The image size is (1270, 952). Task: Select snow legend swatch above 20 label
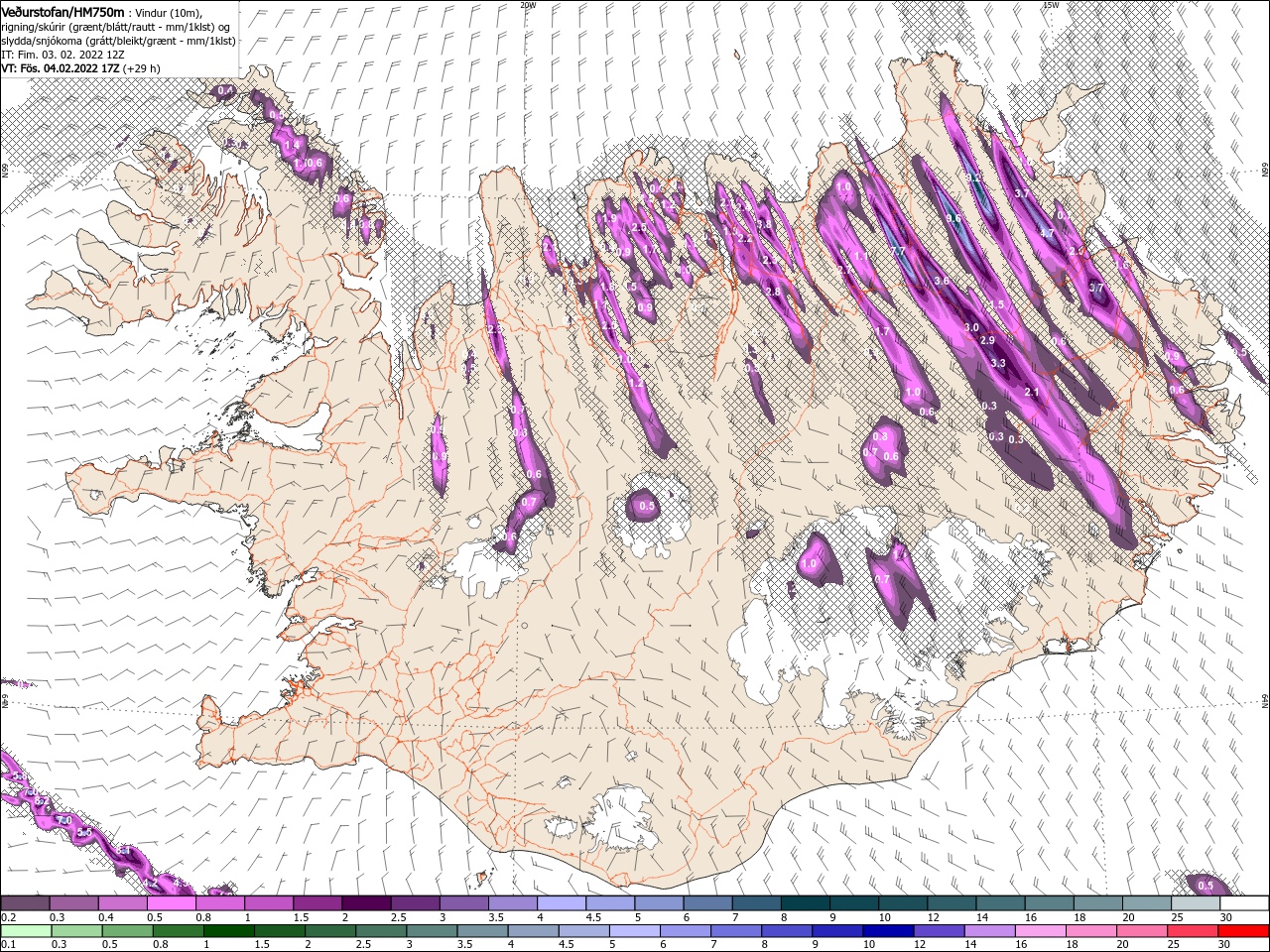(x=1147, y=903)
